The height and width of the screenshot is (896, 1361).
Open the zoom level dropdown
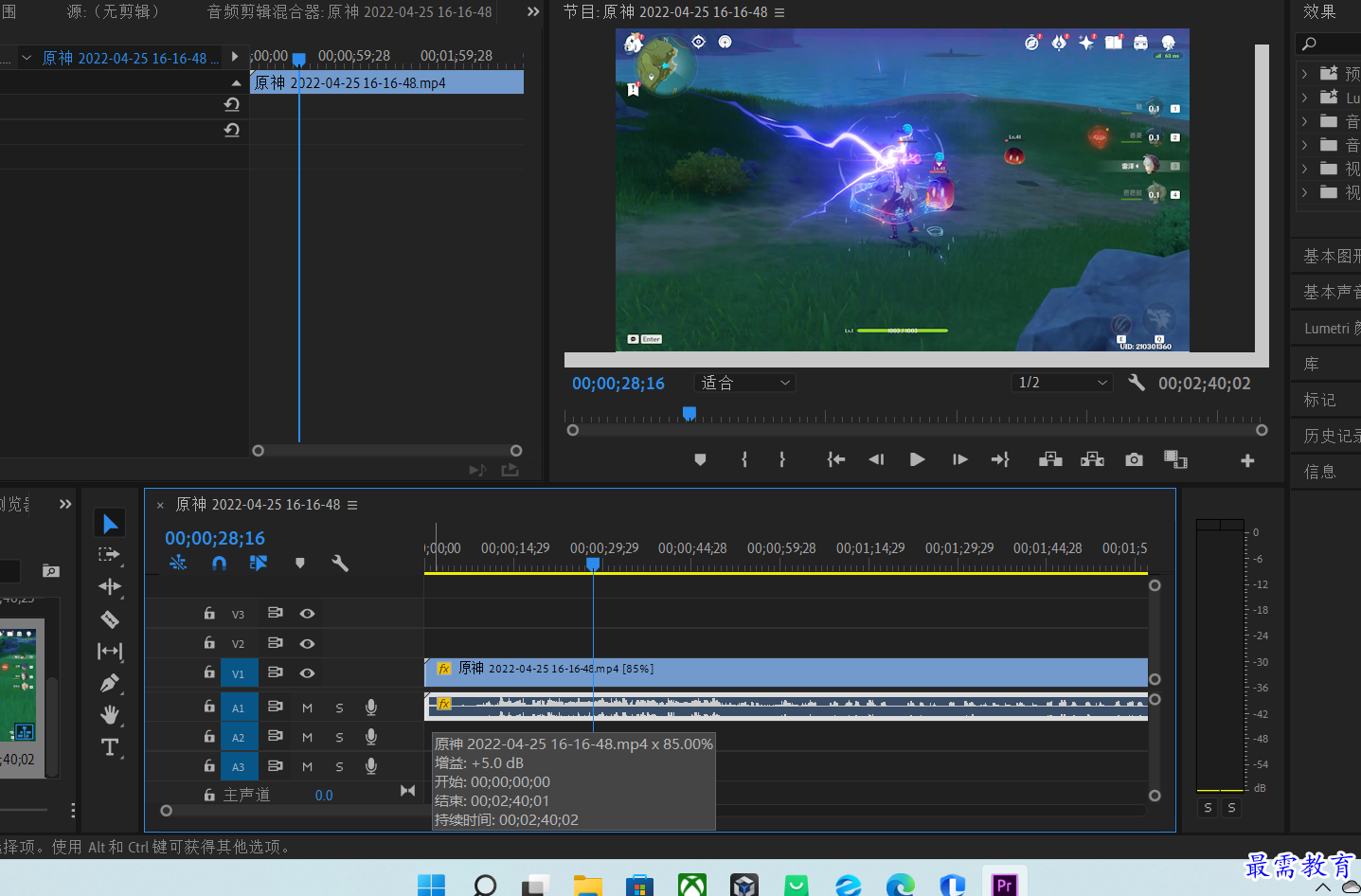tap(745, 383)
